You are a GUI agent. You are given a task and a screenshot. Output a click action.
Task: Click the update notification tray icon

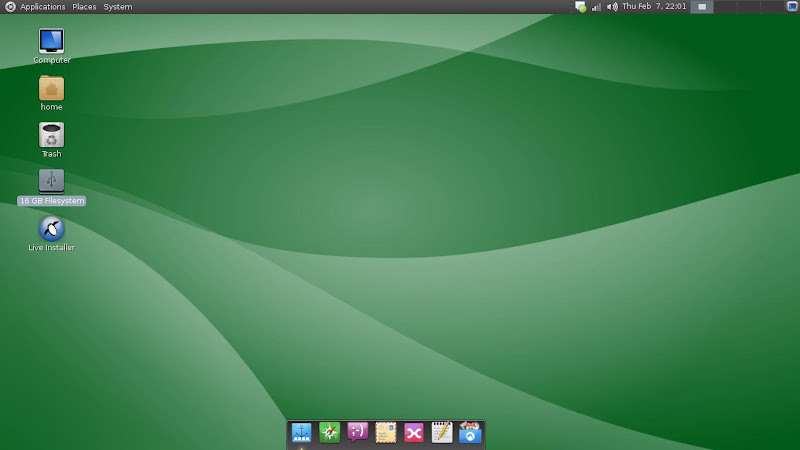pyautogui.click(x=580, y=7)
